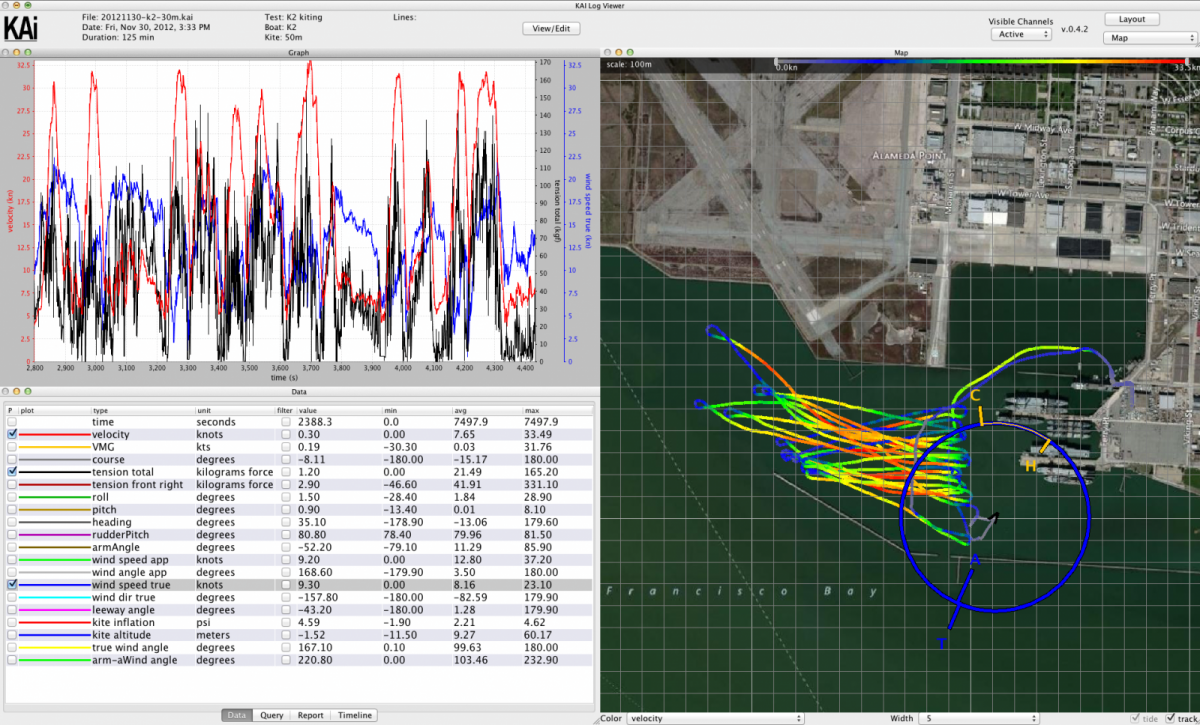Uncheck the wind speed true plot checkbox
The width and height of the screenshot is (1200, 725).
pyautogui.click(x=12, y=585)
